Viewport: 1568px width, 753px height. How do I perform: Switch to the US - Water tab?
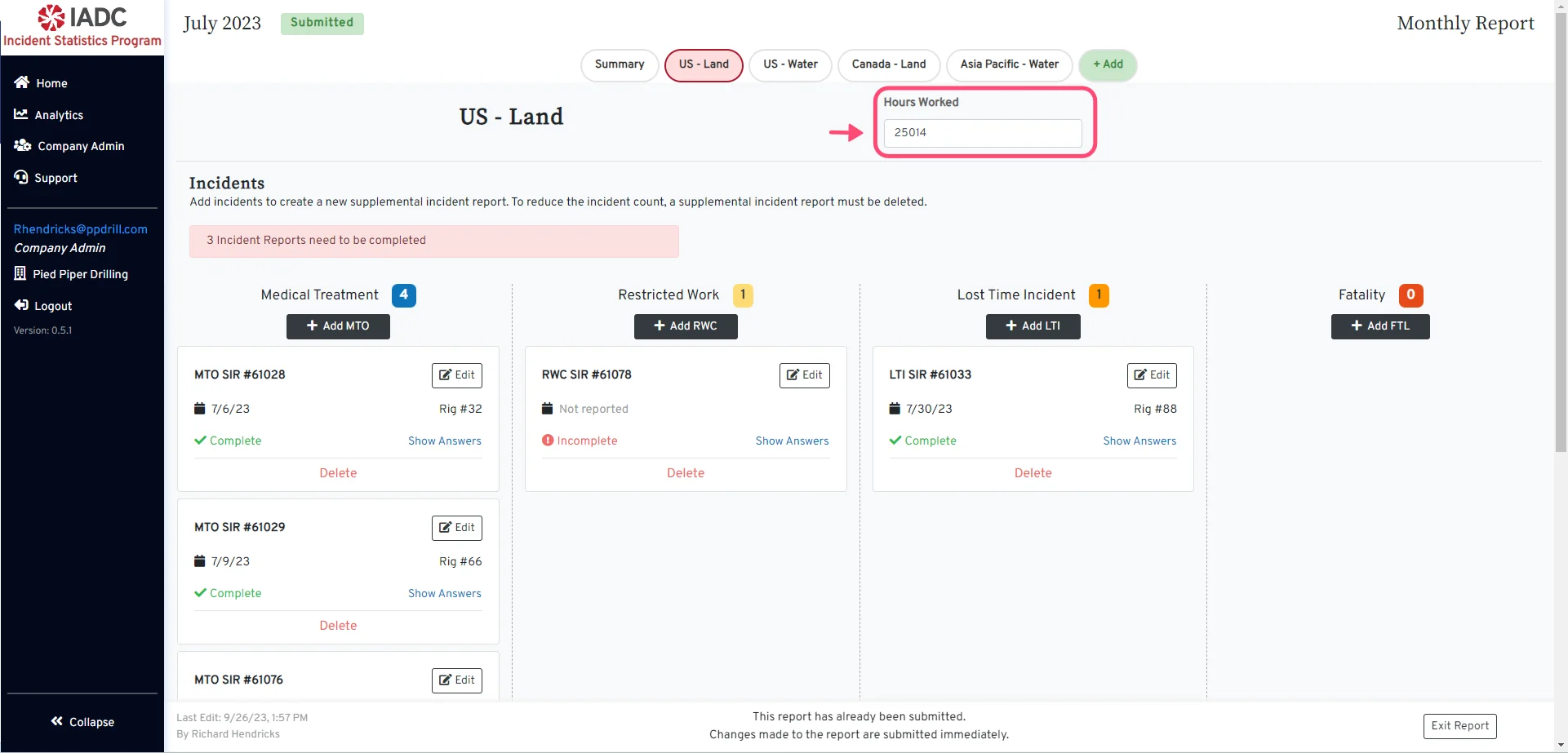click(x=790, y=64)
